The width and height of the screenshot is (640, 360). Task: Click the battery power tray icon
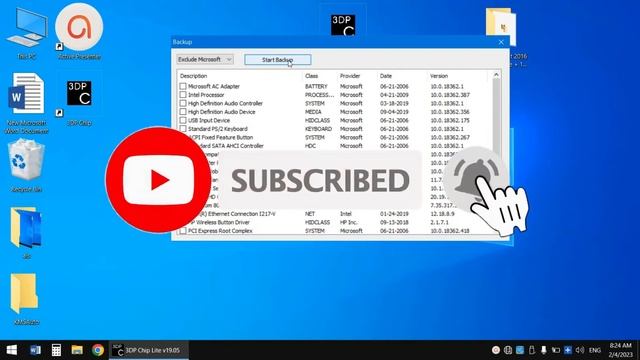[x=556, y=350]
